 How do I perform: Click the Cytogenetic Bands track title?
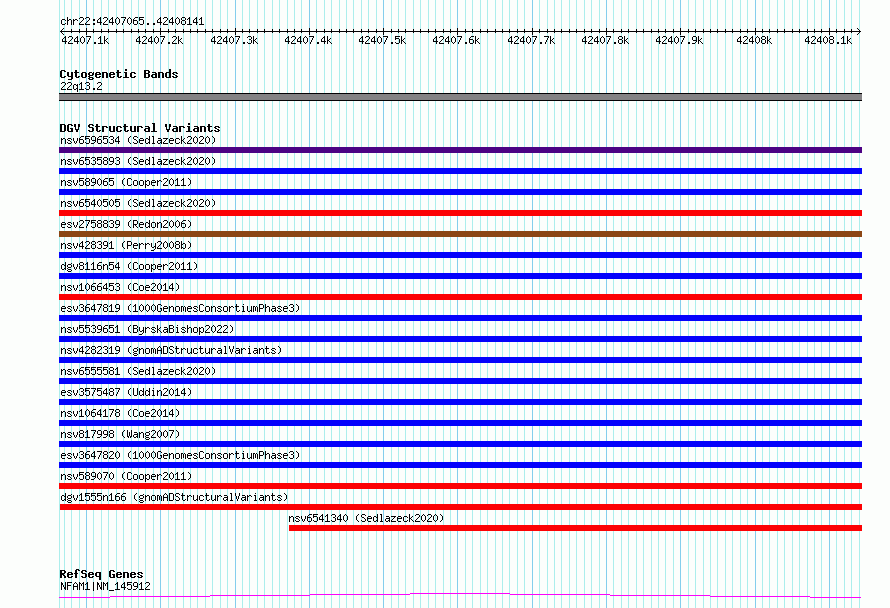(x=119, y=74)
